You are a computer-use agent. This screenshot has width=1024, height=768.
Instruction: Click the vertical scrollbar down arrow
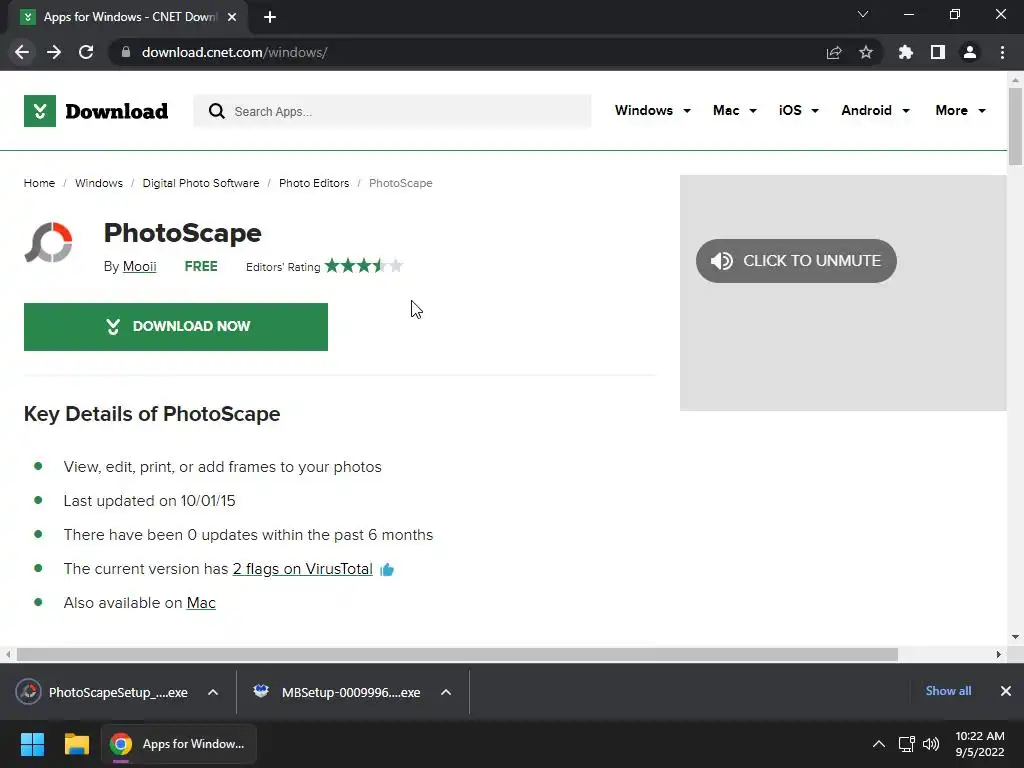(1015, 637)
